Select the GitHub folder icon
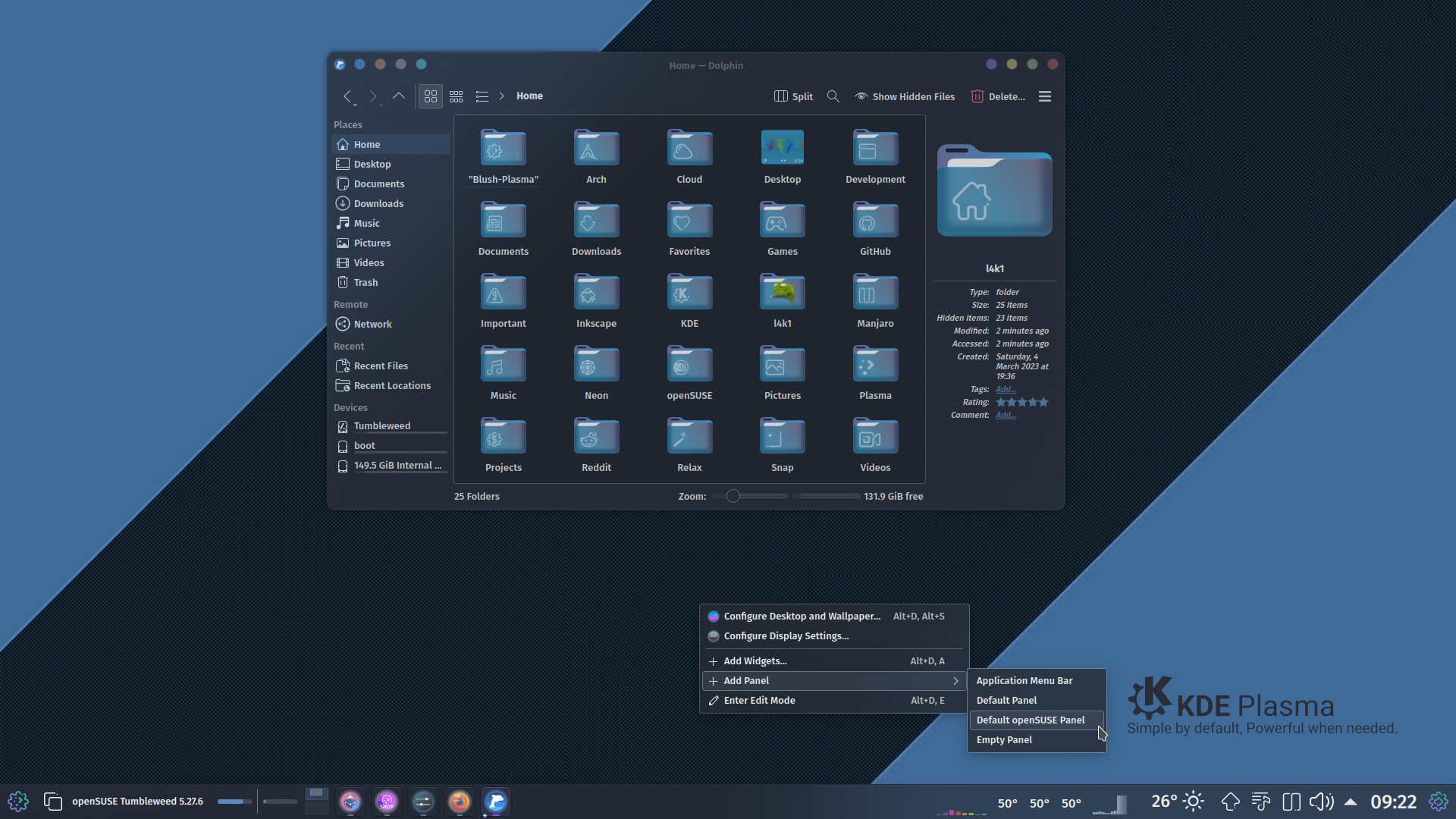 875,220
